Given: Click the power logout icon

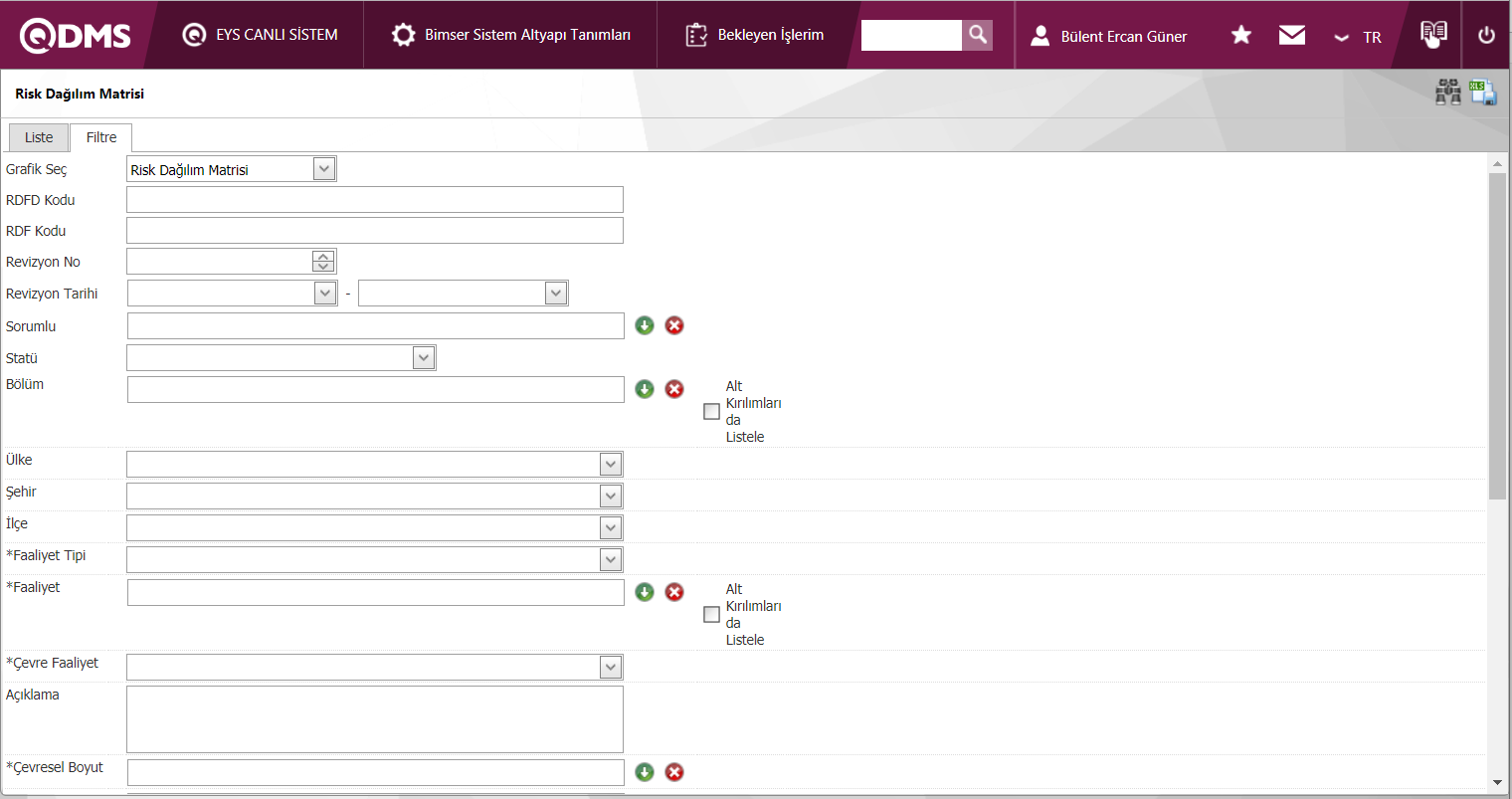Looking at the screenshot, I should pyautogui.click(x=1487, y=35).
